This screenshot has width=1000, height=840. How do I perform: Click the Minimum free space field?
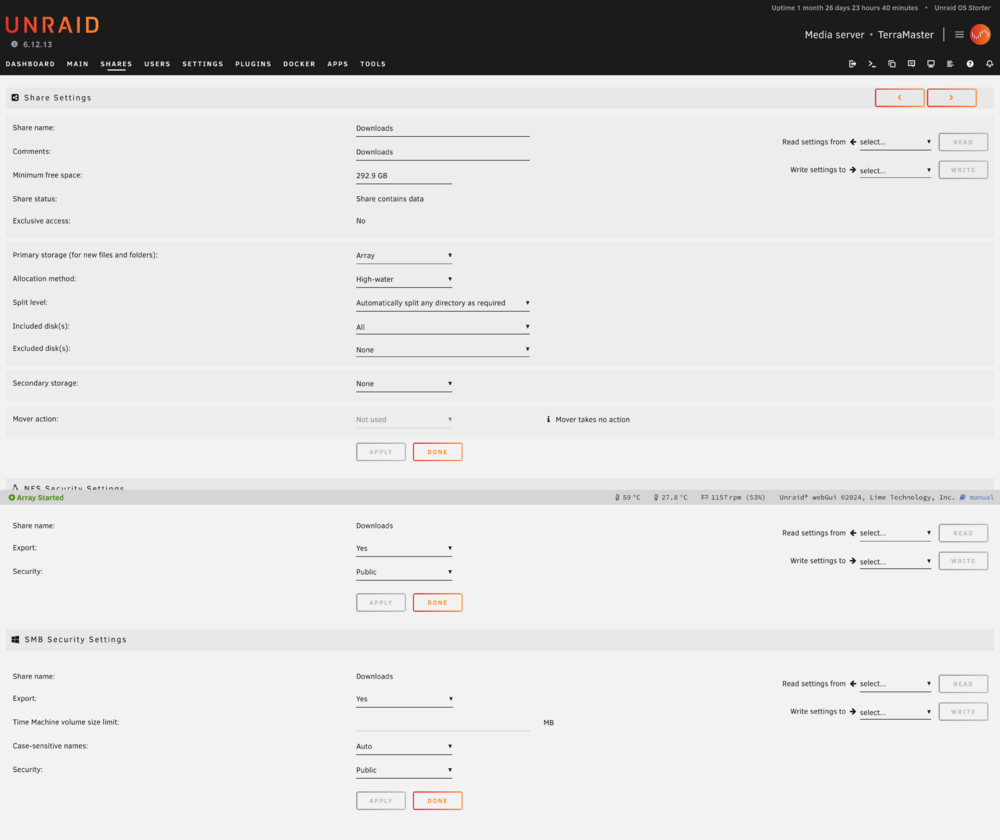coord(404,176)
